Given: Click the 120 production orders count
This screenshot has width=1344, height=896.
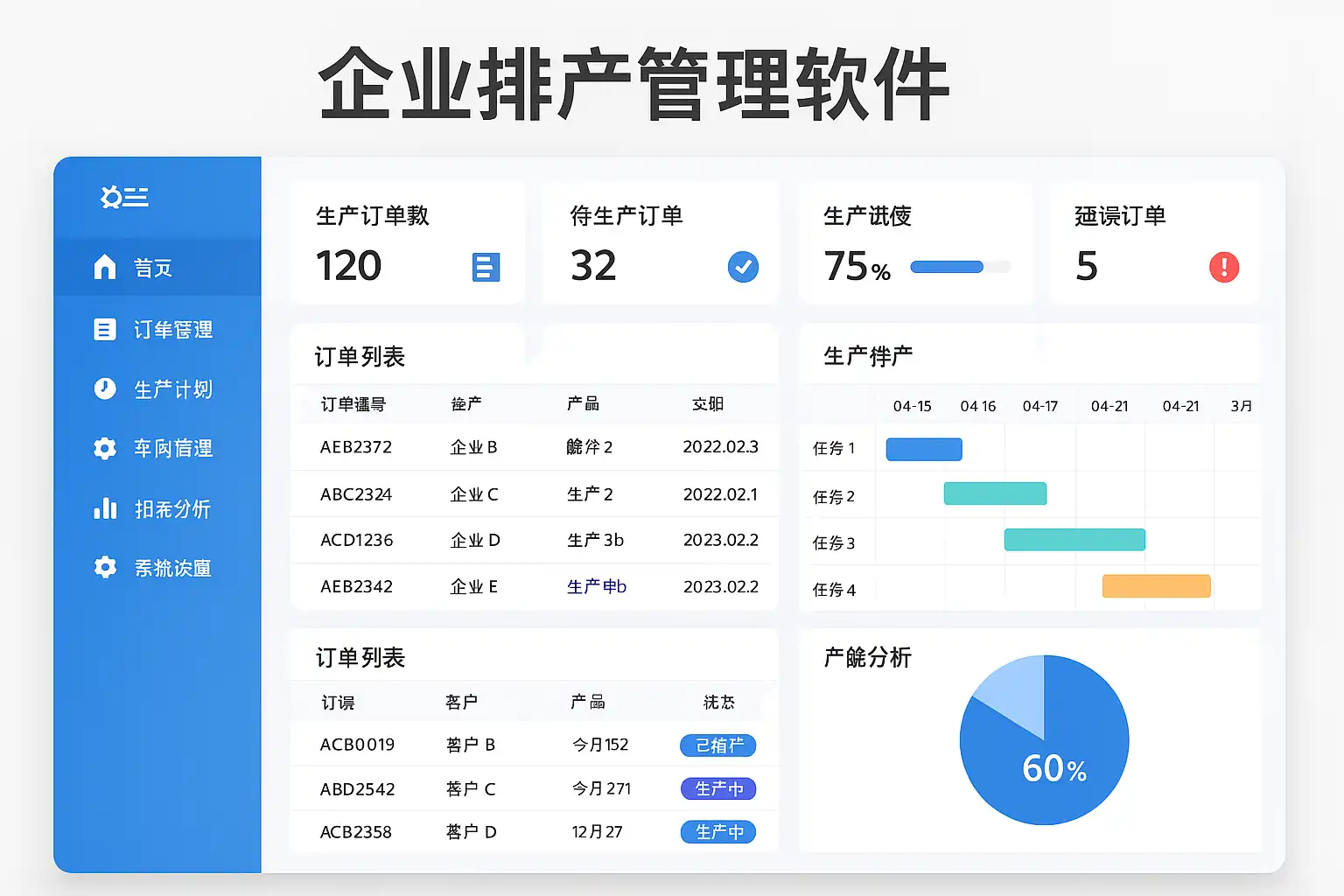Looking at the screenshot, I should (348, 265).
